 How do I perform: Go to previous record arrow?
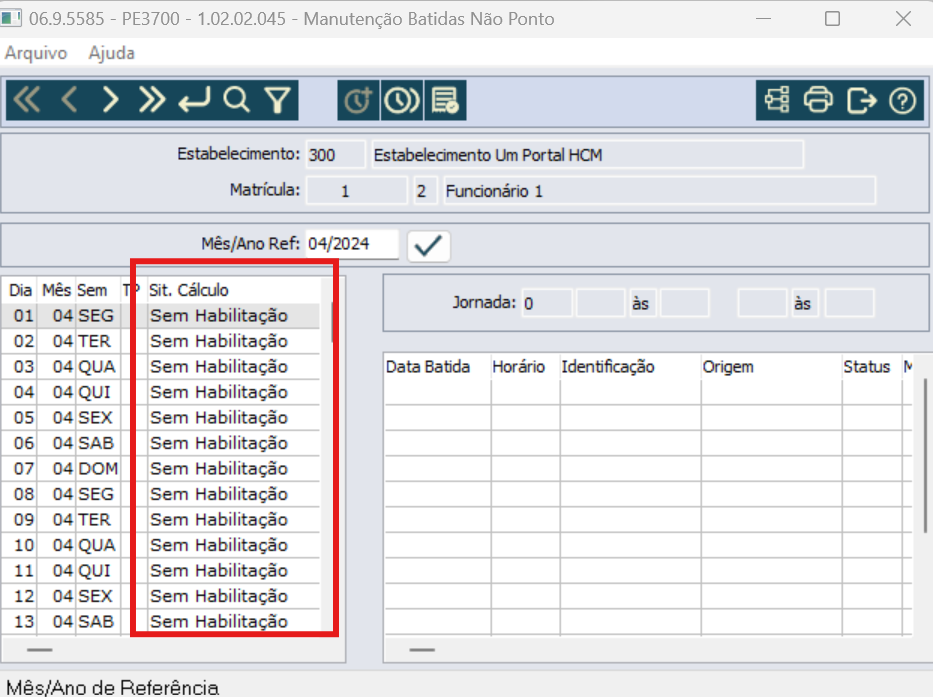(70, 100)
